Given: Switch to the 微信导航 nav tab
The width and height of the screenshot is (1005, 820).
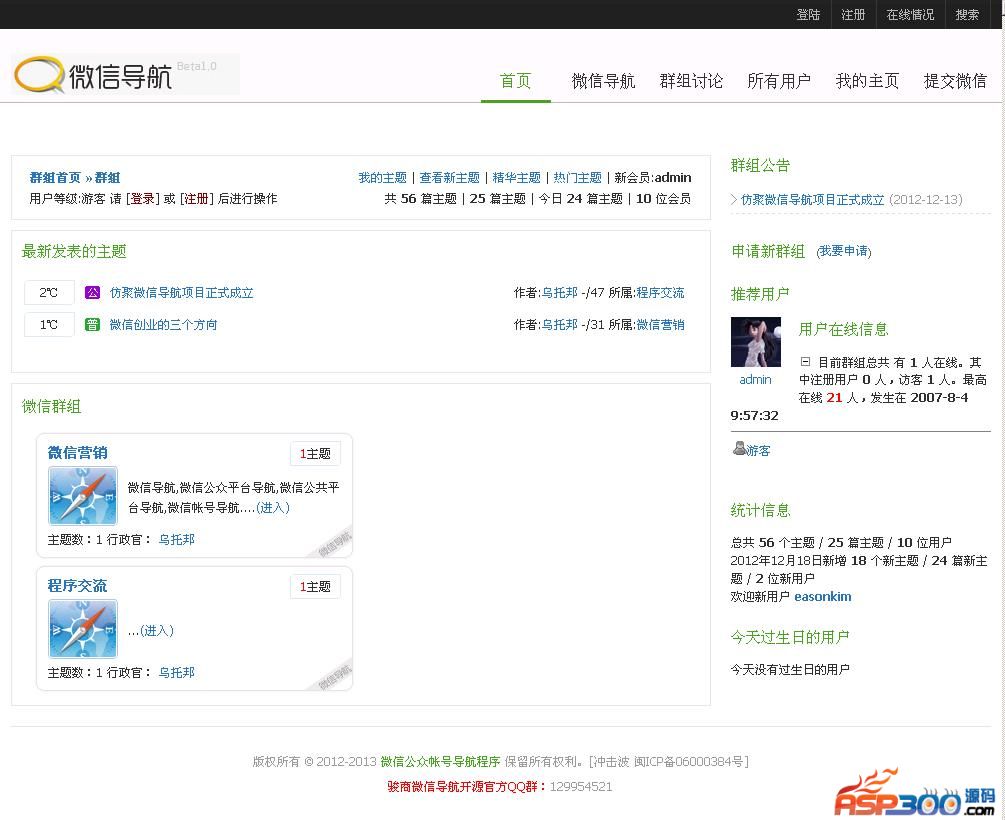Looking at the screenshot, I should pos(603,81).
